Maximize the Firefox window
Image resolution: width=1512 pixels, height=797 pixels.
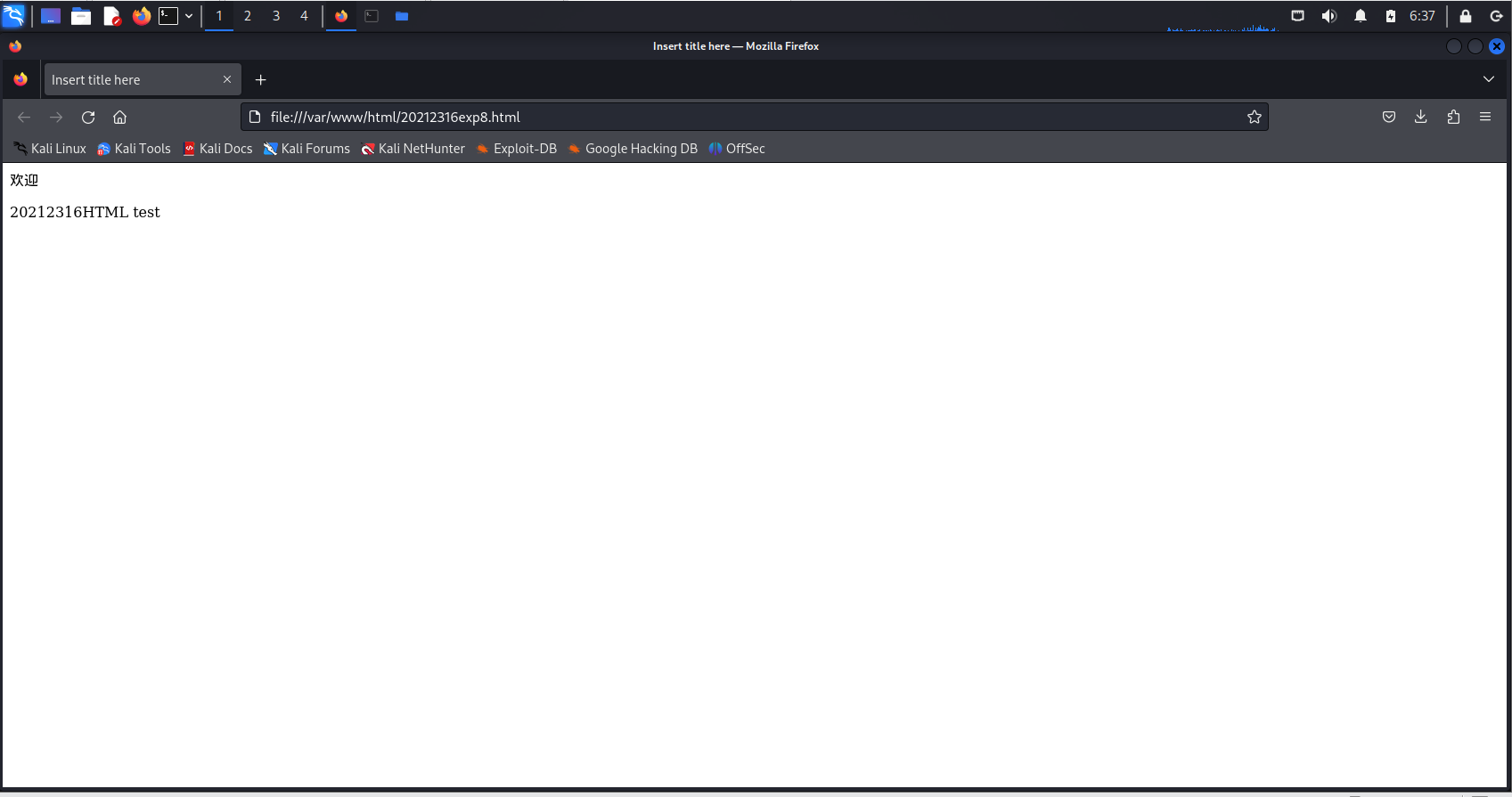(1475, 46)
